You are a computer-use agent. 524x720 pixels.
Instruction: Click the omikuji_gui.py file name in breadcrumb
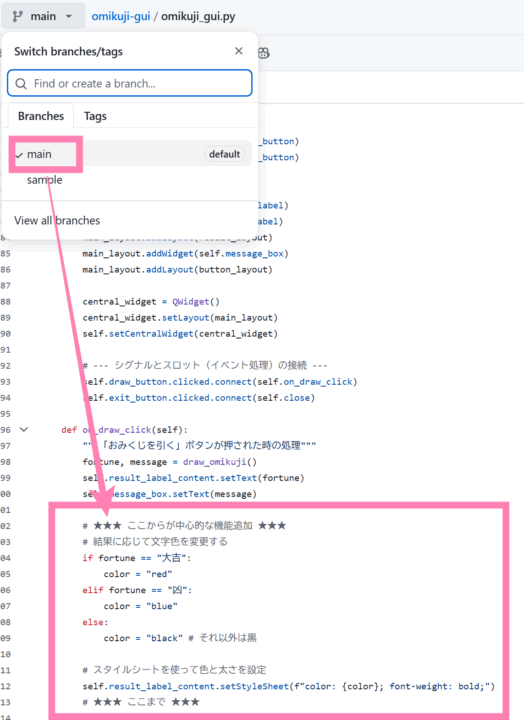(x=198, y=17)
